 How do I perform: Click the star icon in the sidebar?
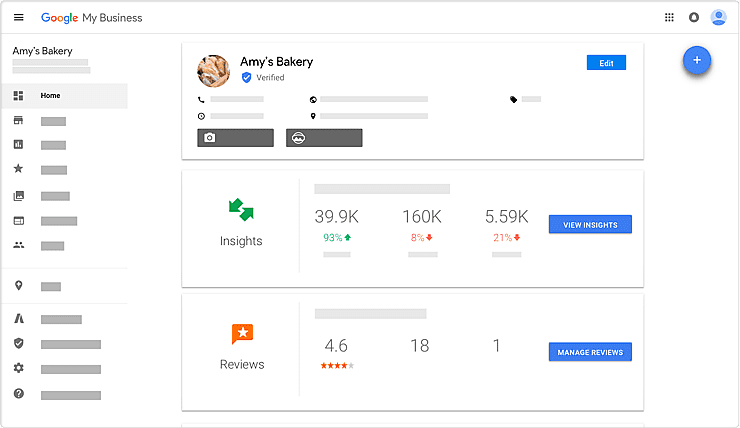[18, 169]
